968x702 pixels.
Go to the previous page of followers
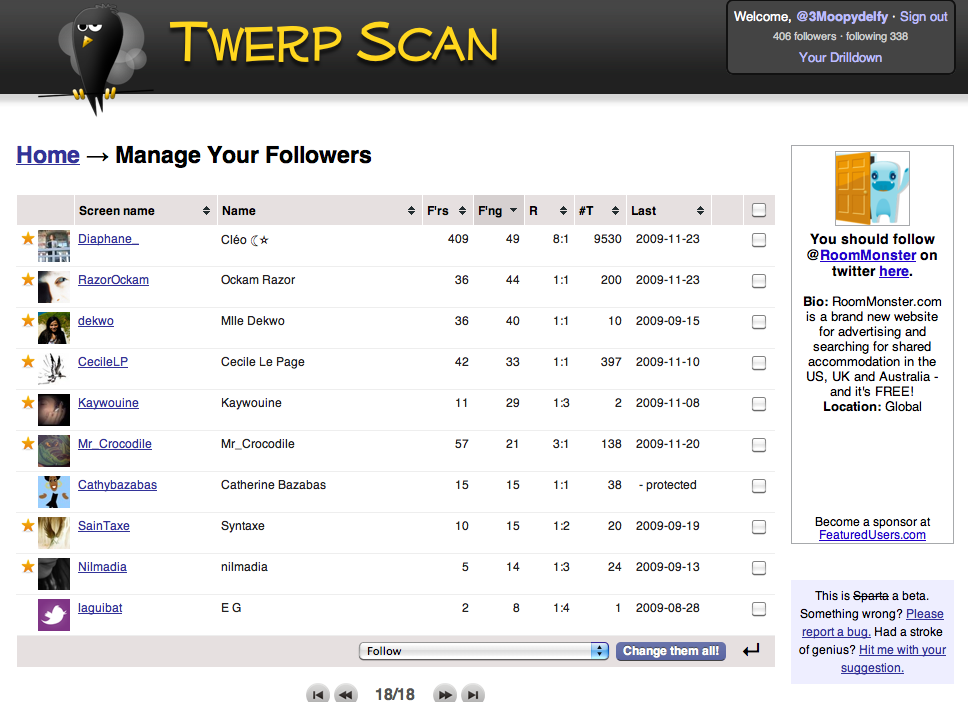pyautogui.click(x=346, y=695)
